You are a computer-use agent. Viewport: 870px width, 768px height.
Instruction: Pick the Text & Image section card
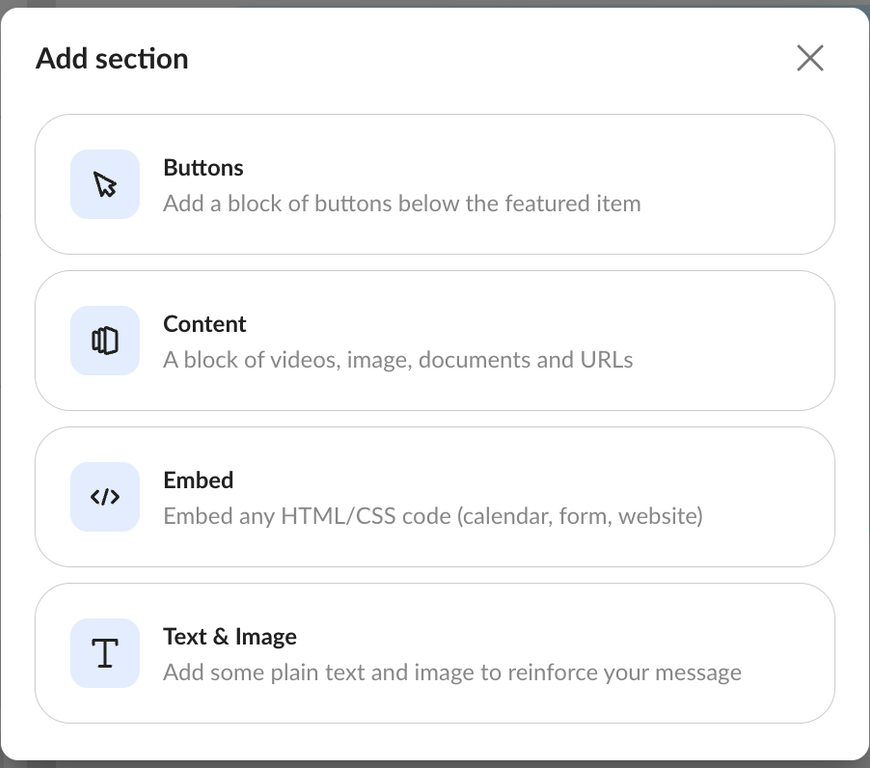435,653
